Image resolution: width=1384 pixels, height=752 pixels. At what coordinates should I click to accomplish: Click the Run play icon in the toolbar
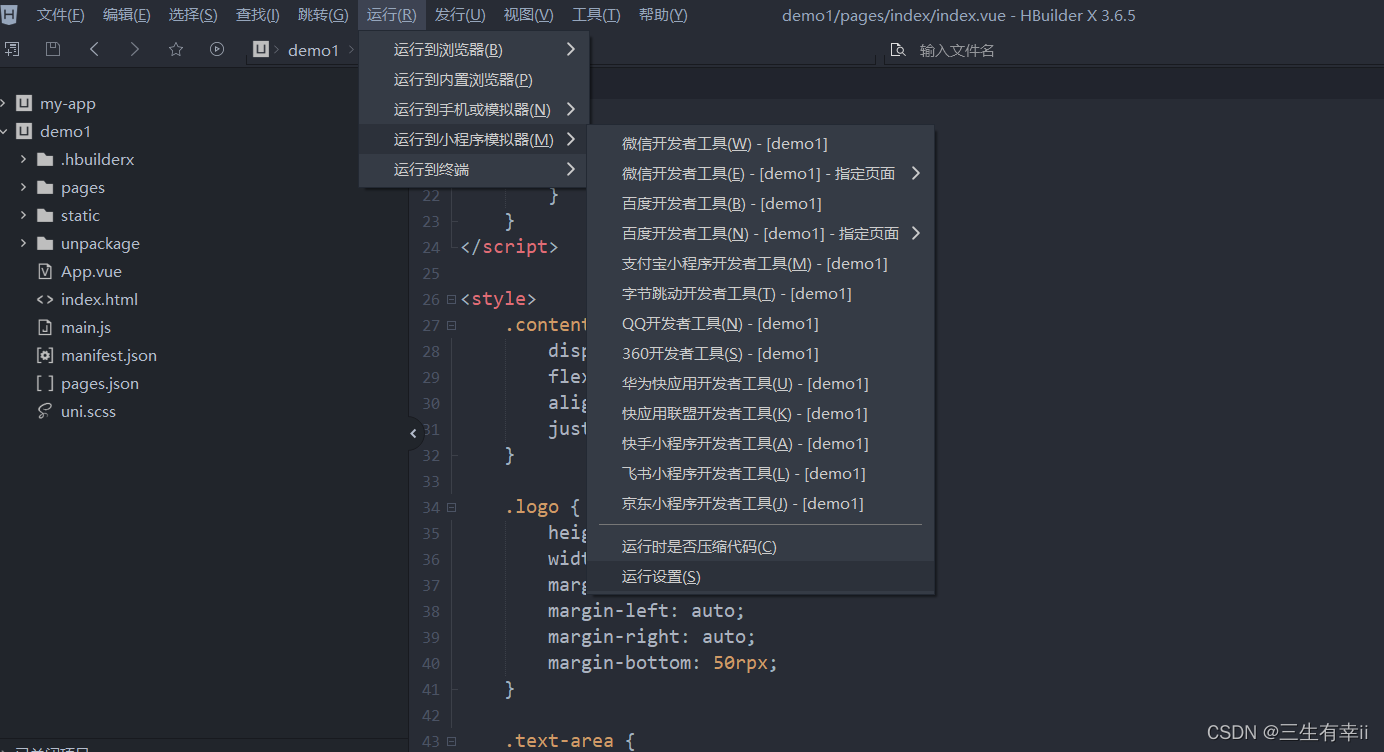click(x=217, y=48)
